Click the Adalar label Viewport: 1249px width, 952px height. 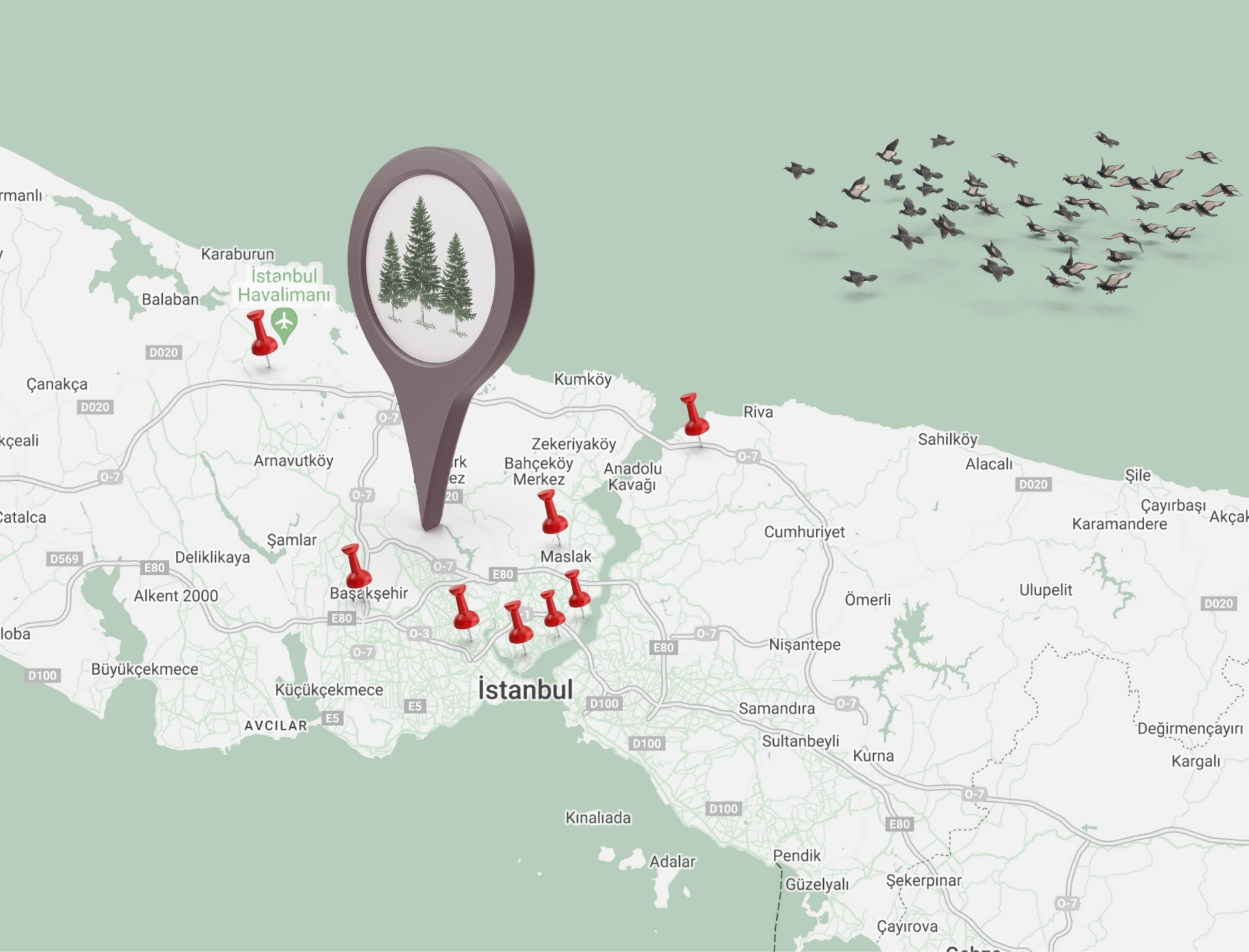(672, 862)
